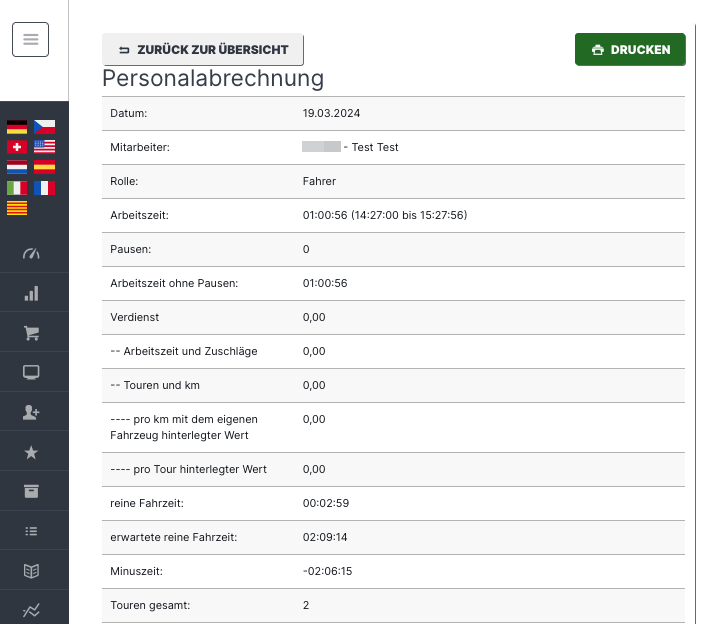Choose the Swiss flag language
Viewport: 706px width, 624px height.
(x=17, y=147)
